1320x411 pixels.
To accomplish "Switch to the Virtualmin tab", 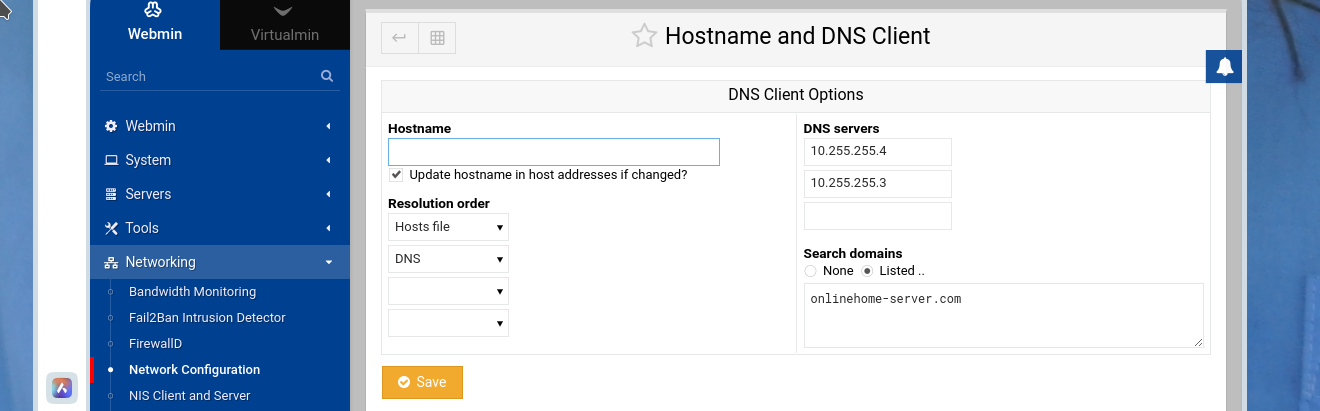I will click(x=285, y=25).
